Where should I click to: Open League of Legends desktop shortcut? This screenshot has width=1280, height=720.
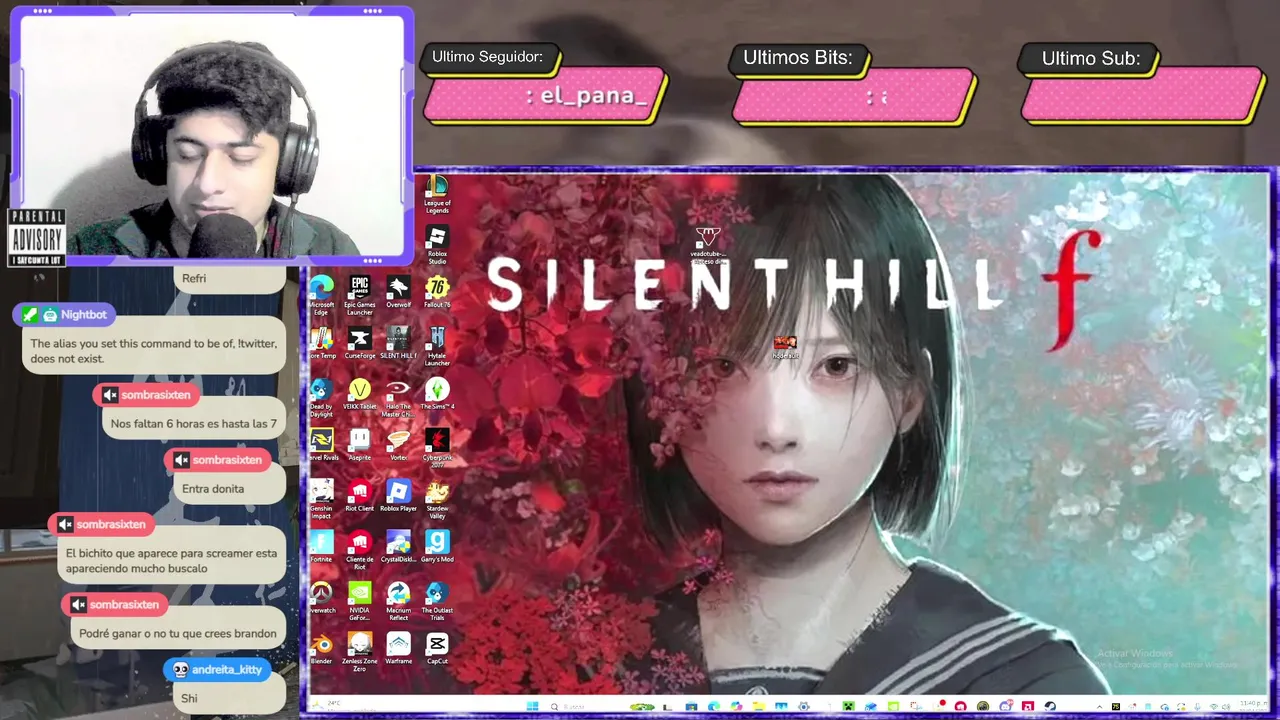pyautogui.click(x=437, y=195)
